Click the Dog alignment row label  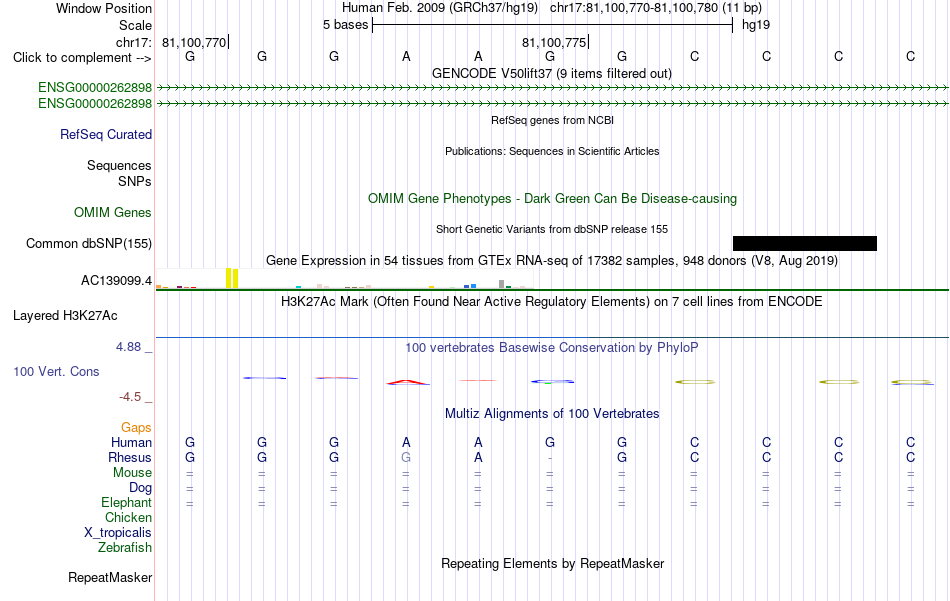click(x=140, y=488)
